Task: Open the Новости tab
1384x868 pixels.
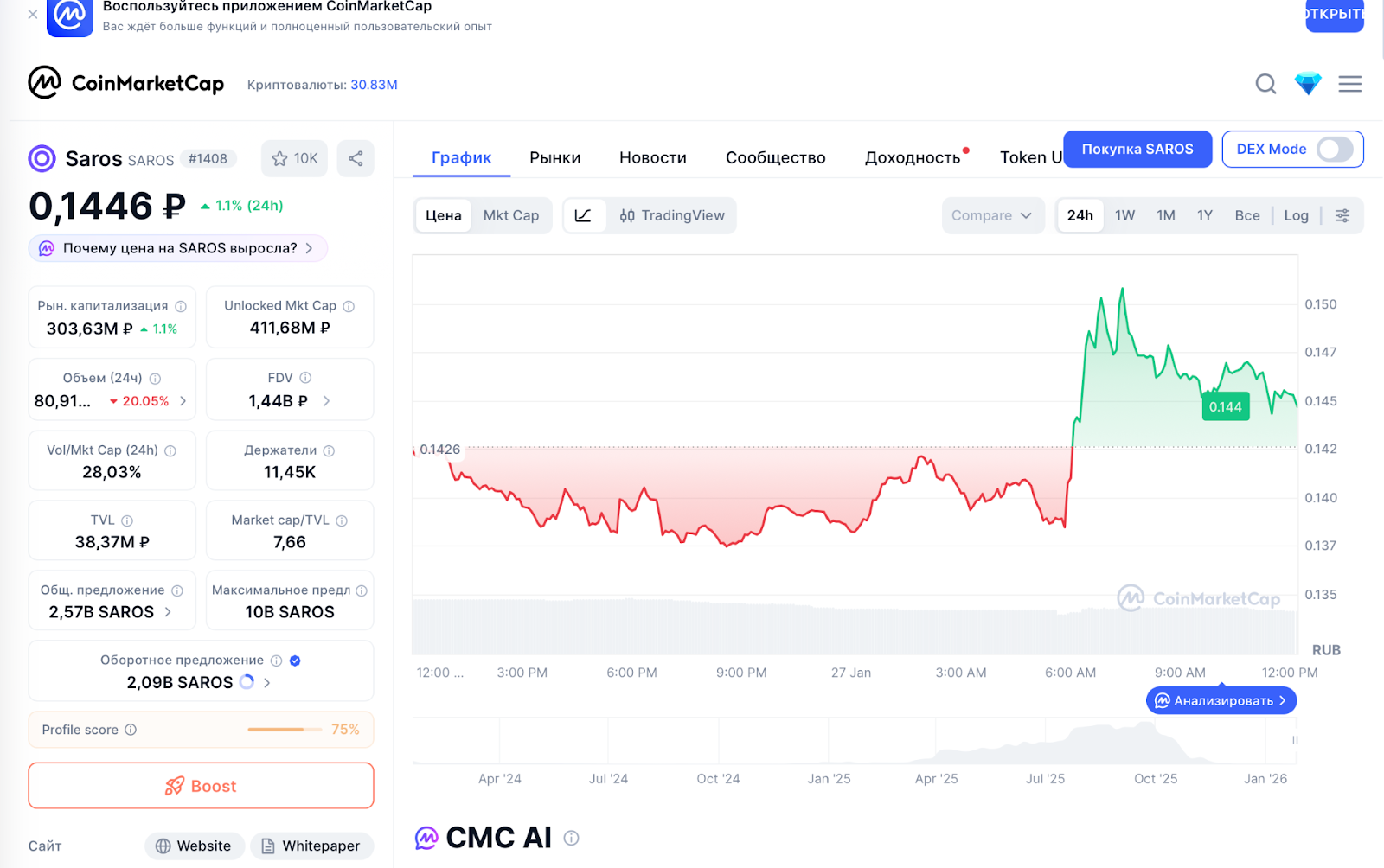Action: (x=652, y=157)
